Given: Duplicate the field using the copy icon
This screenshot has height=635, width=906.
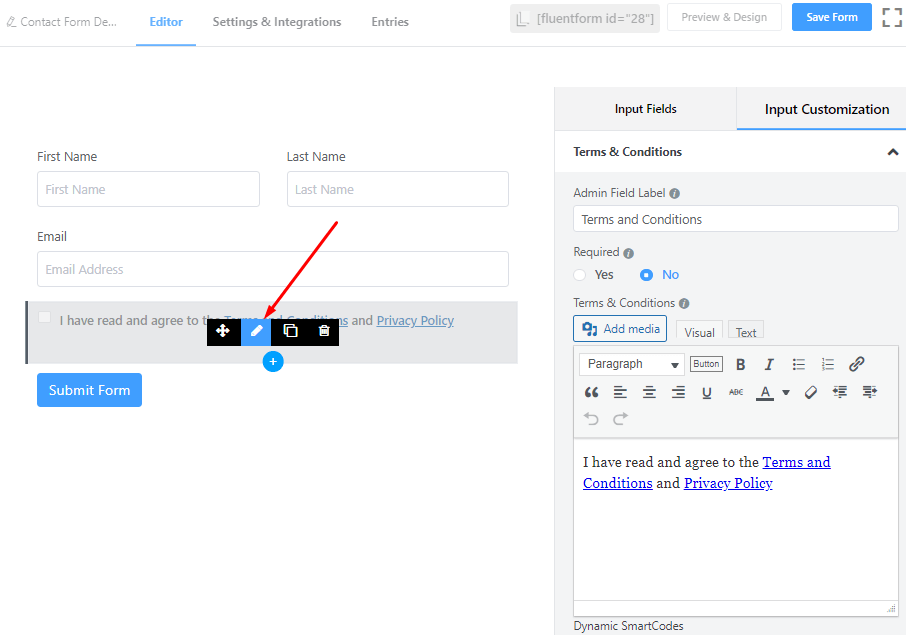Looking at the screenshot, I should (x=290, y=330).
